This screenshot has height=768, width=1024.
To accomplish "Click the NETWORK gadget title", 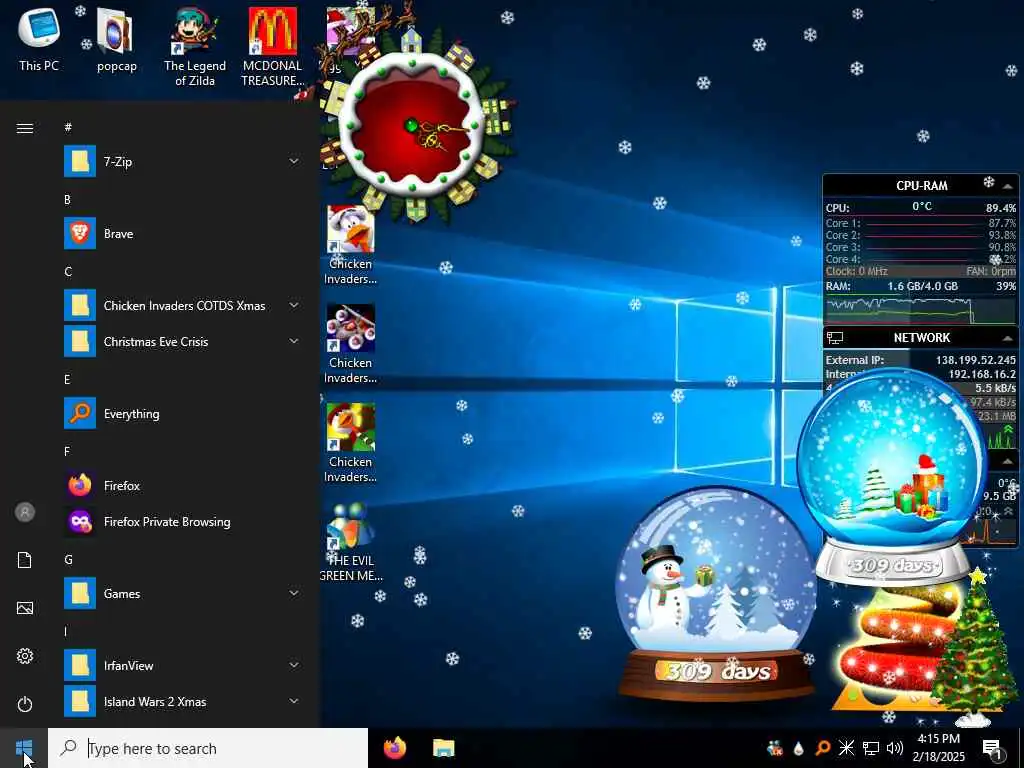I will pos(921,338).
